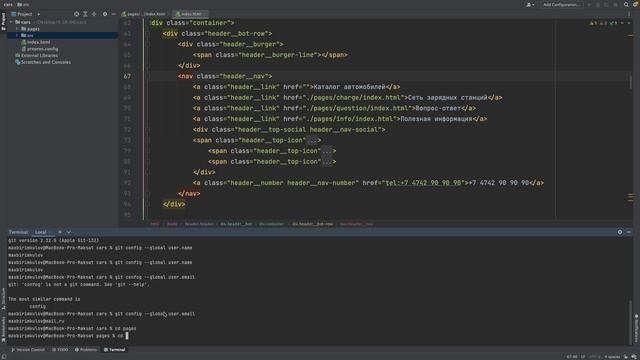Click the cars breadcrumb in navigation bar
This screenshot has width=640, height=360.
pos(8,4)
